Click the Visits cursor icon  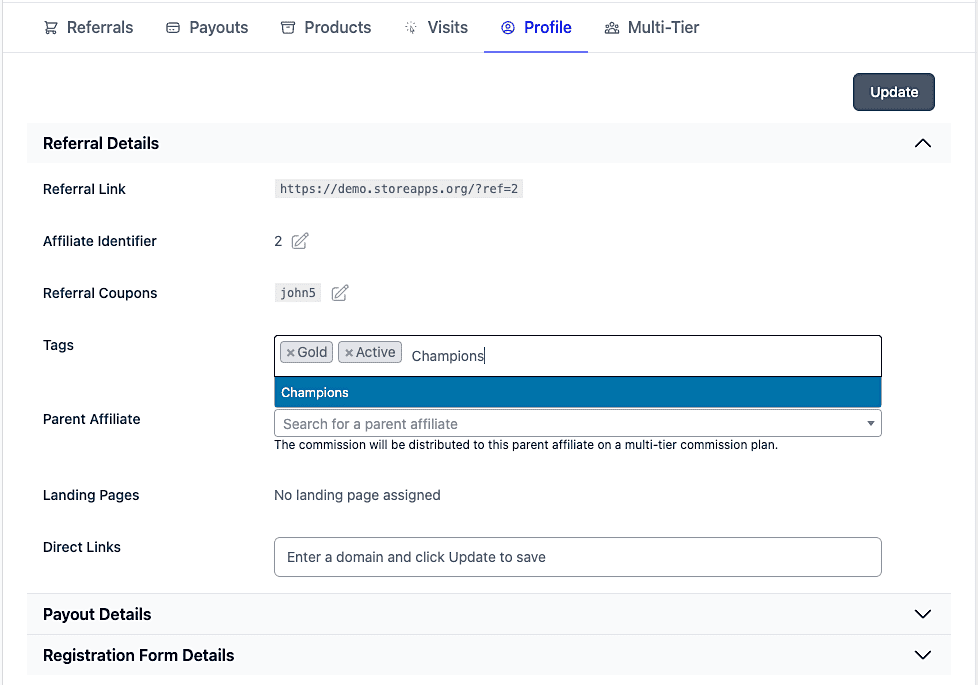[410, 27]
